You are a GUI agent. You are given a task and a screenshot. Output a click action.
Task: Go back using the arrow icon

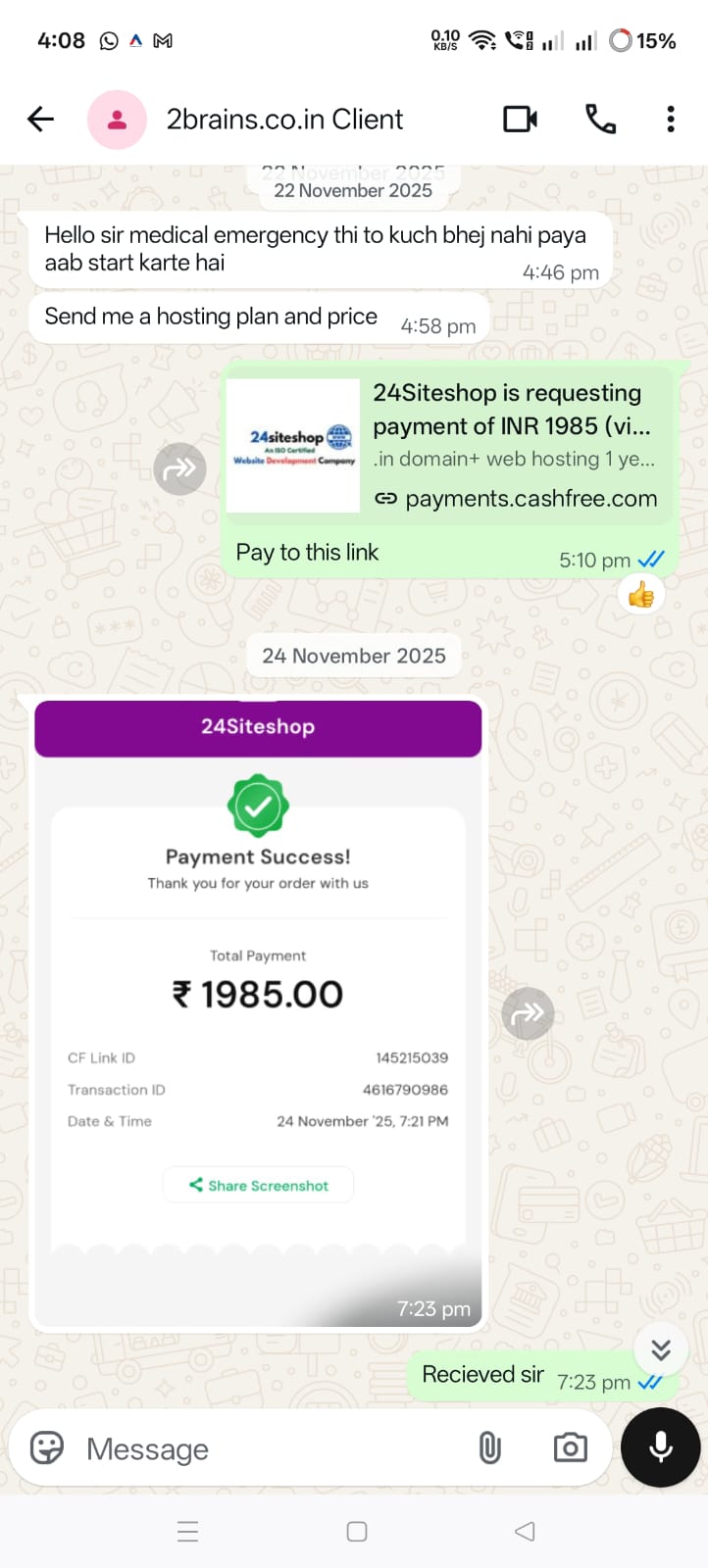pyautogui.click(x=41, y=120)
